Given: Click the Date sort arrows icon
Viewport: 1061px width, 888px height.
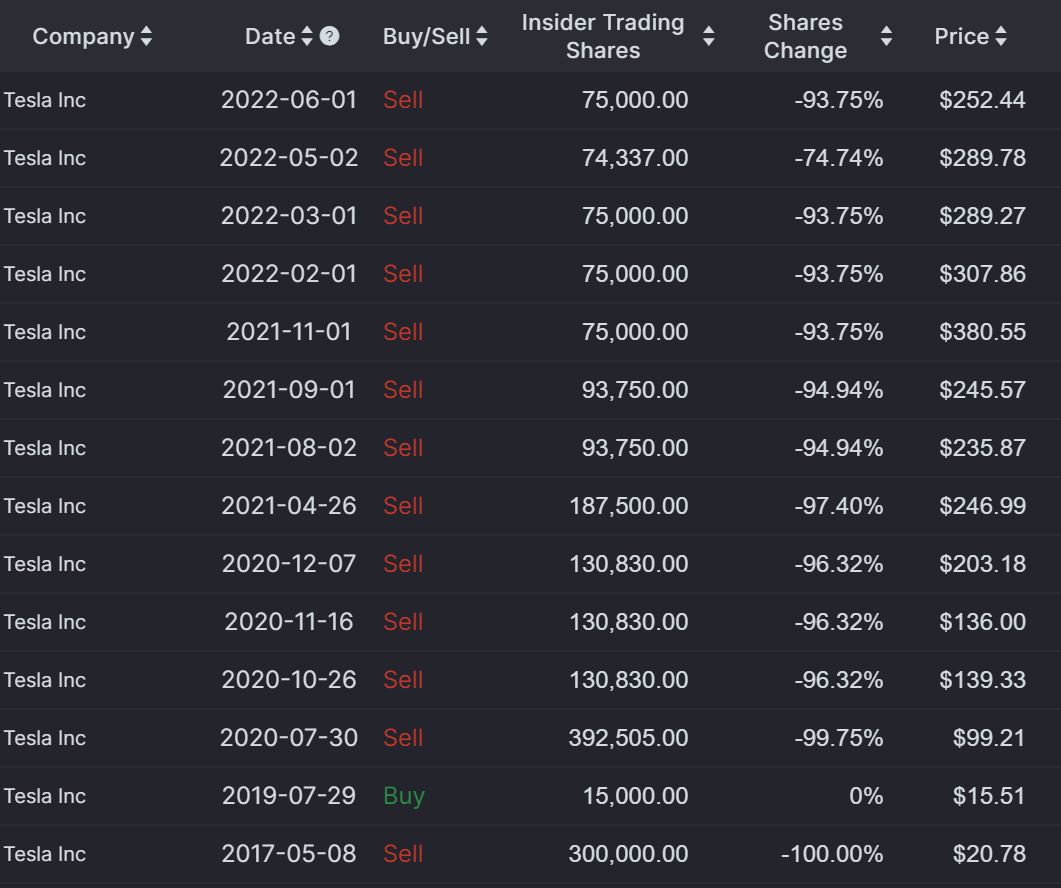Looking at the screenshot, I should pos(307,37).
